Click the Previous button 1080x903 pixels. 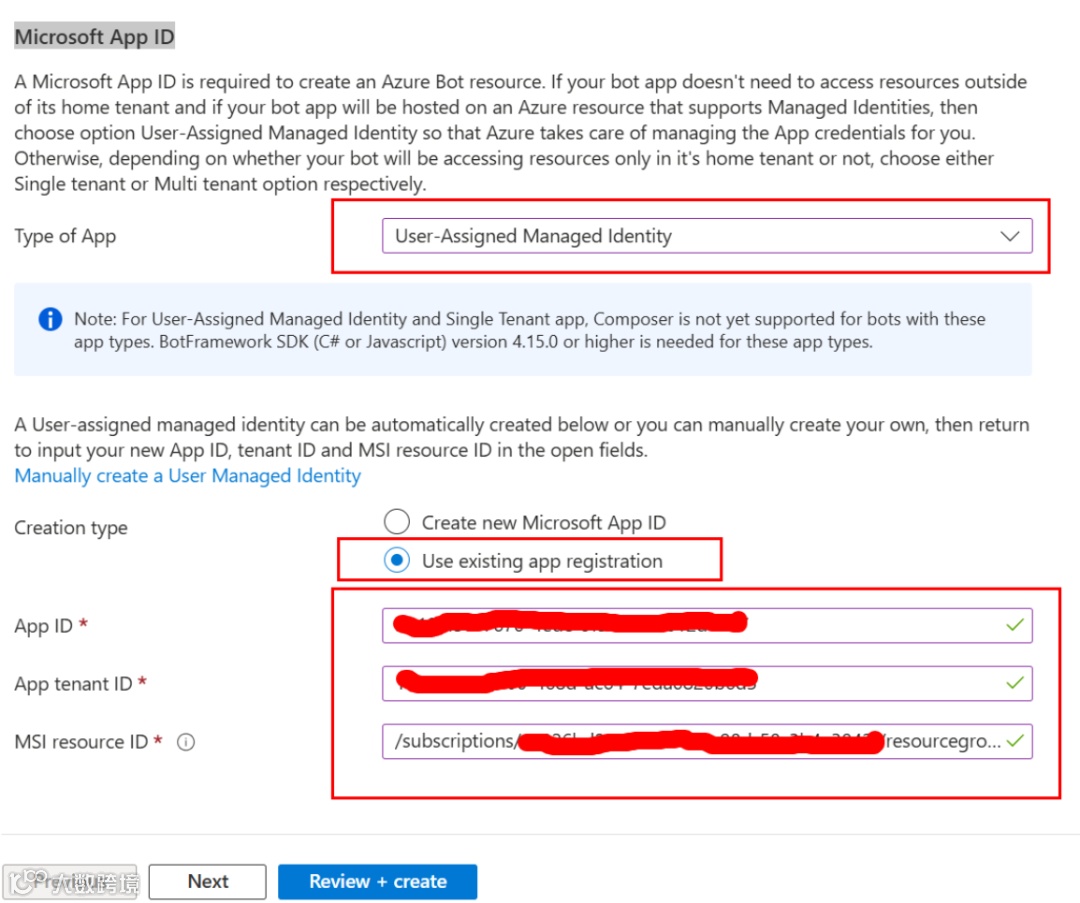pos(70,881)
